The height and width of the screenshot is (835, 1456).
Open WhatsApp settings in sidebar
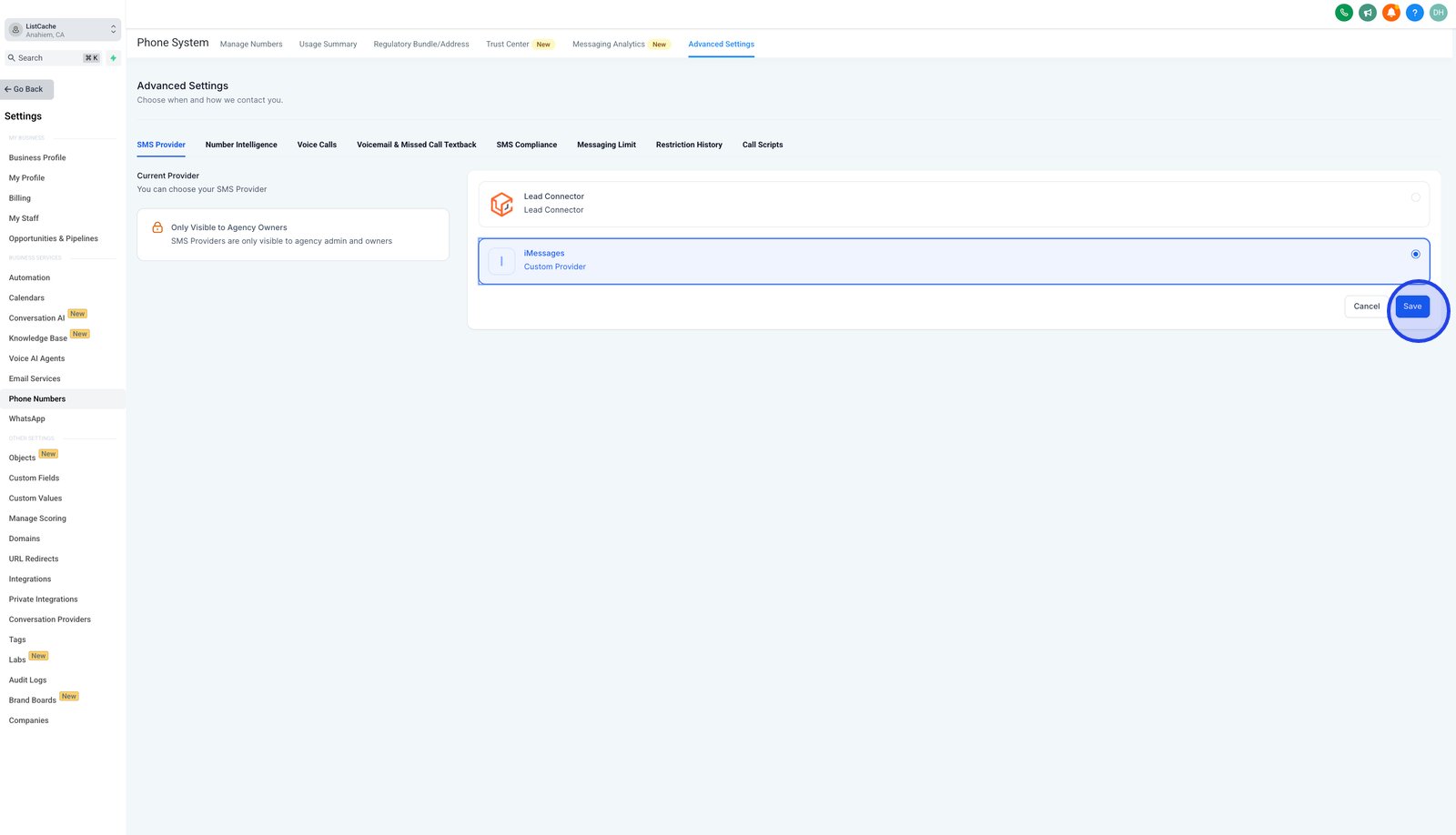pyautogui.click(x=27, y=419)
